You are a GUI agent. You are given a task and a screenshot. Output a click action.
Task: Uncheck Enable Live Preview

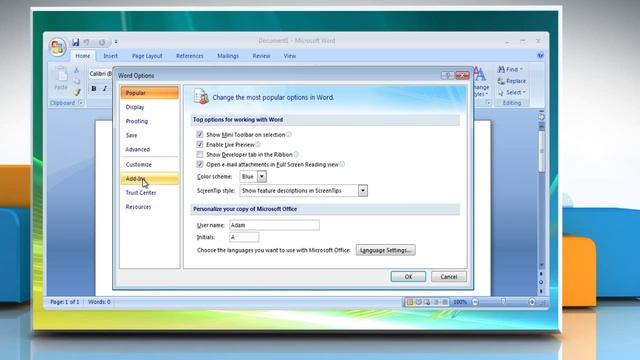click(200, 144)
